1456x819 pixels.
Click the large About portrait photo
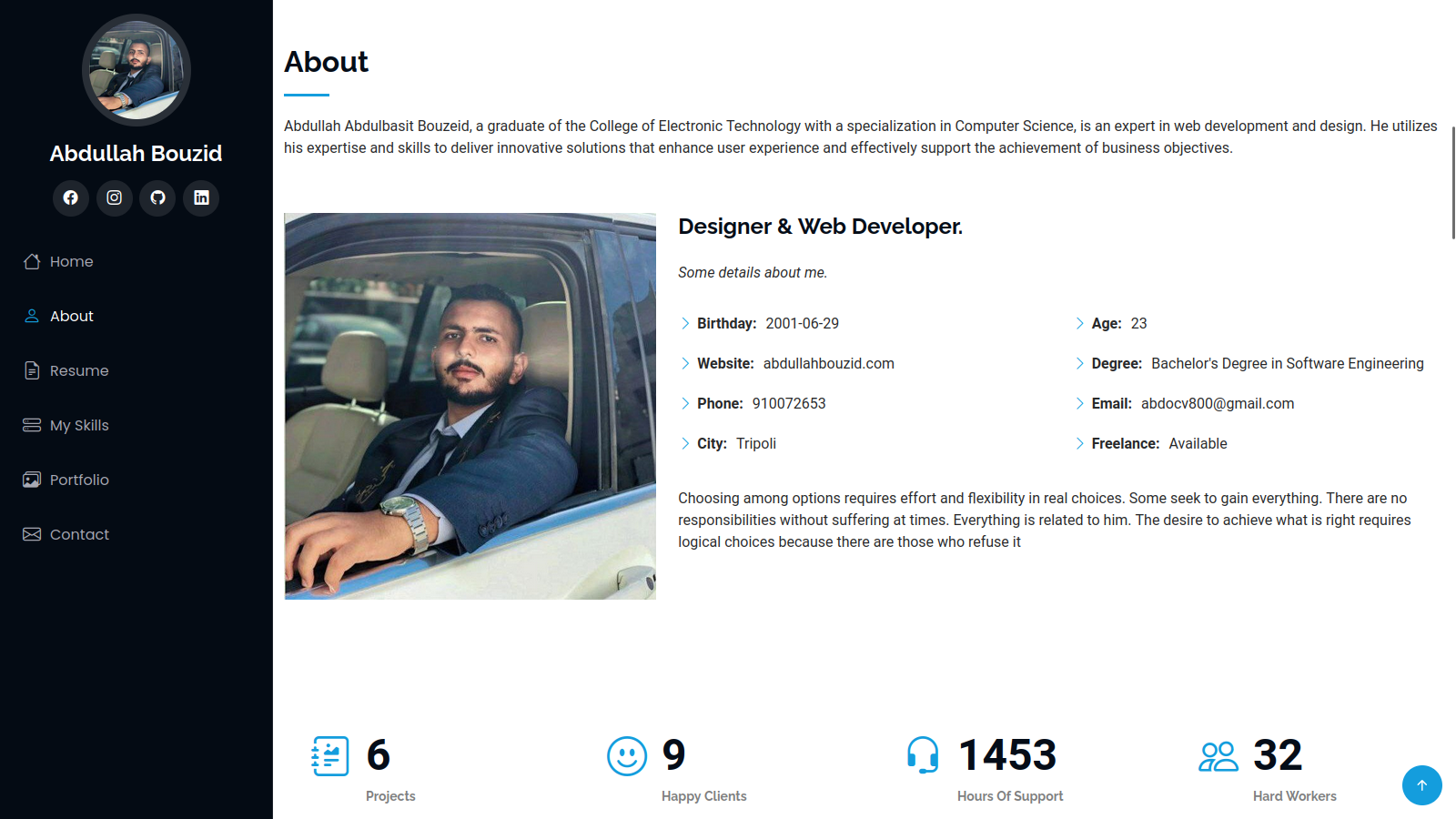point(470,406)
